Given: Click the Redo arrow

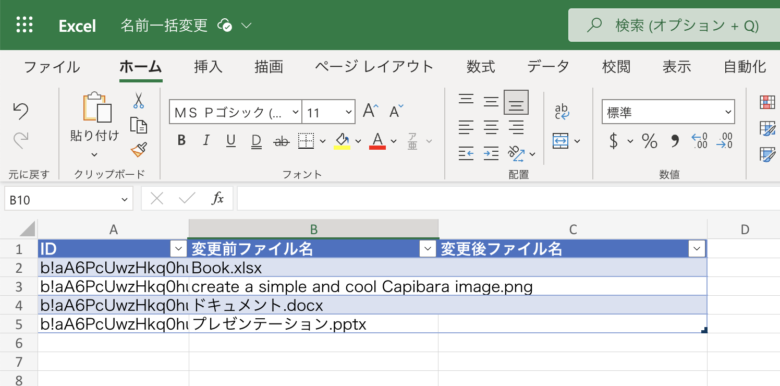Looking at the screenshot, I should 20,141.
